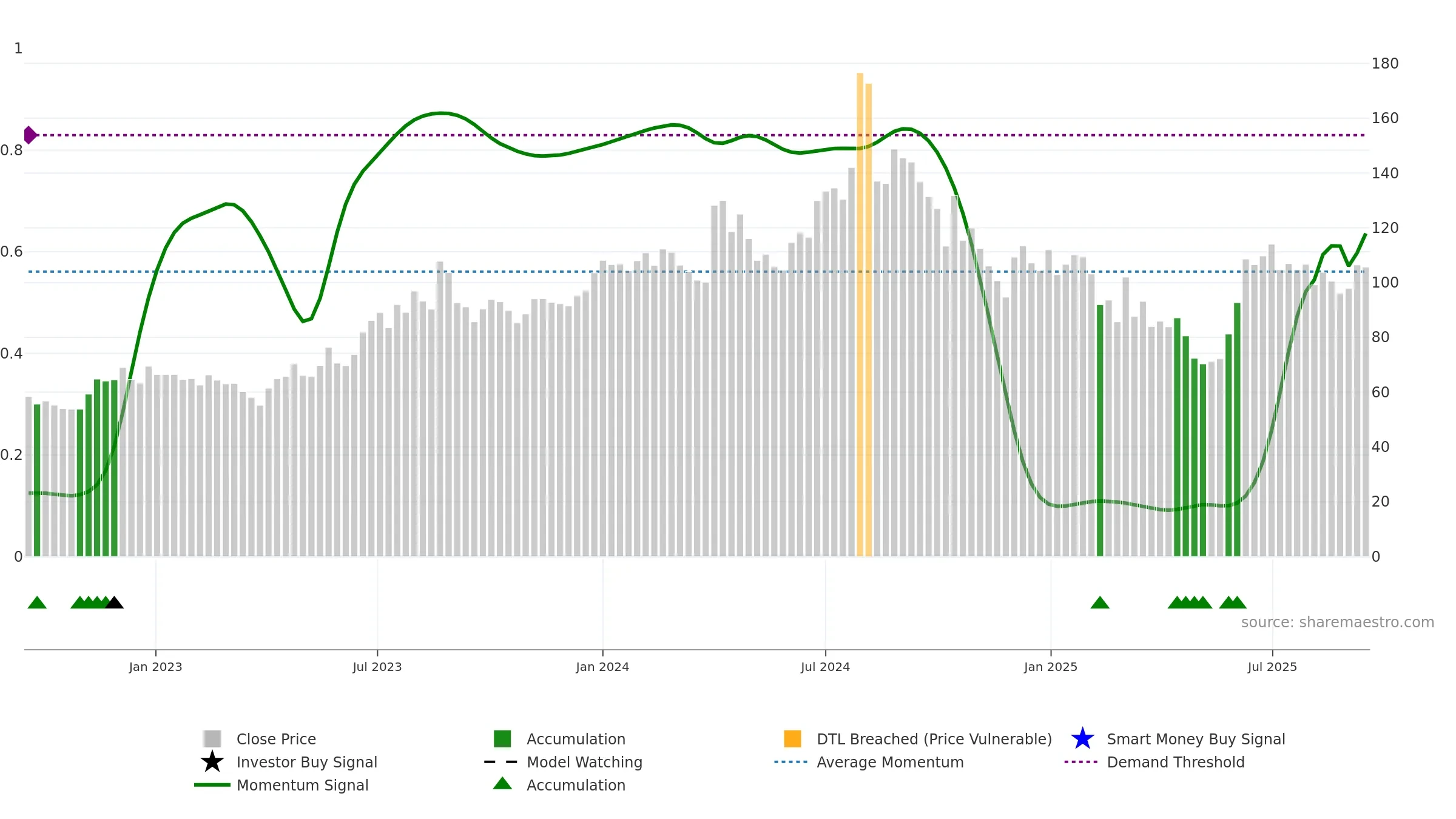Click the source sharemaestro.com text
The width and height of the screenshot is (1456, 819).
pyautogui.click(x=1337, y=622)
